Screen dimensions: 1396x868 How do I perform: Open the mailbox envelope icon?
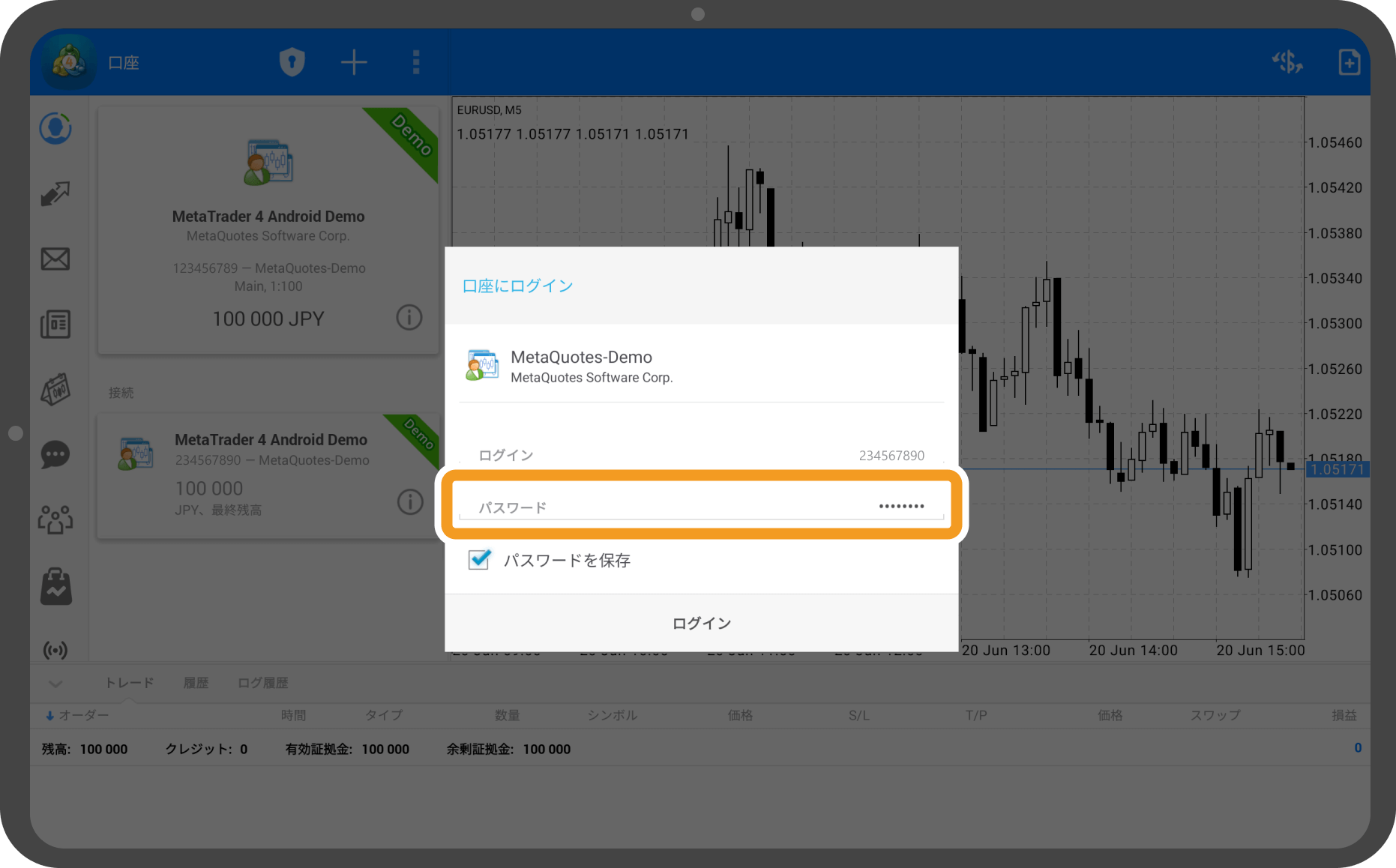tap(55, 259)
